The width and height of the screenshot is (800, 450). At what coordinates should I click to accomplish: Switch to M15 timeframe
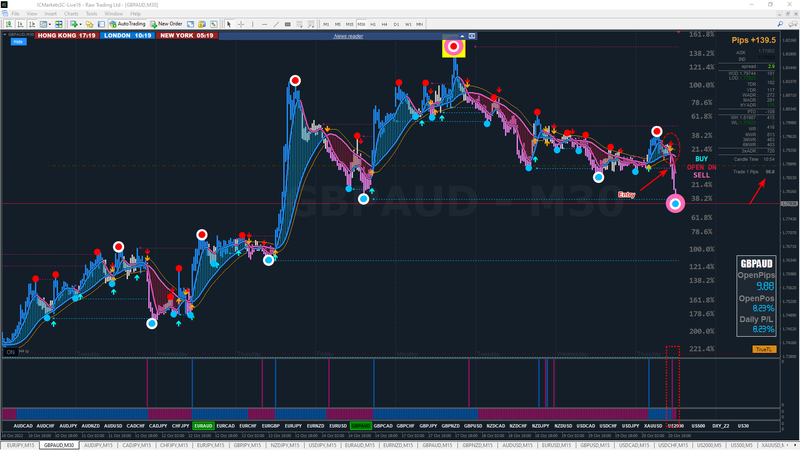(x=349, y=24)
